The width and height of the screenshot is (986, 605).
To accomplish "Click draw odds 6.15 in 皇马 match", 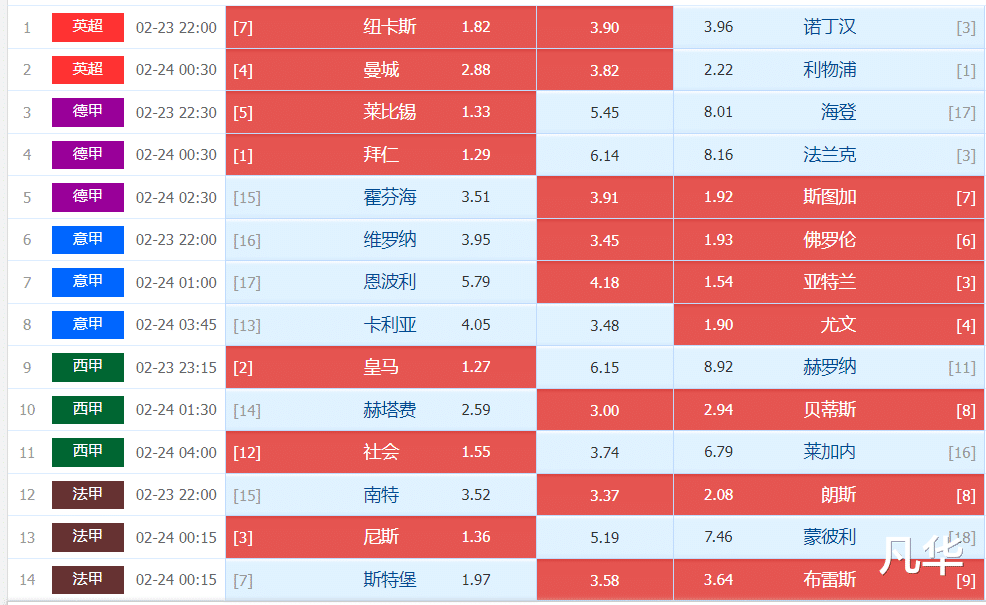I will click(x=604, y=367).
